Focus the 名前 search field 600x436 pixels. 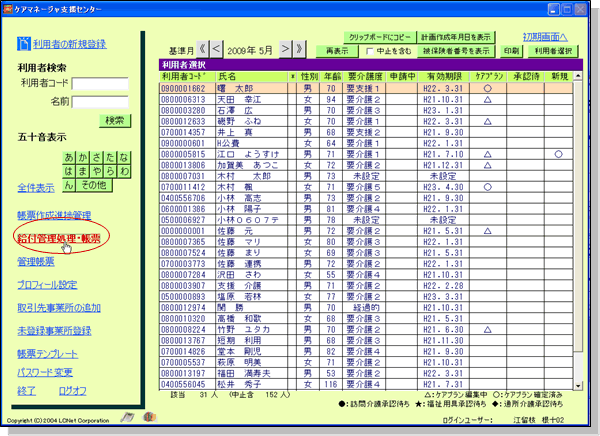(x=100, y=102)
